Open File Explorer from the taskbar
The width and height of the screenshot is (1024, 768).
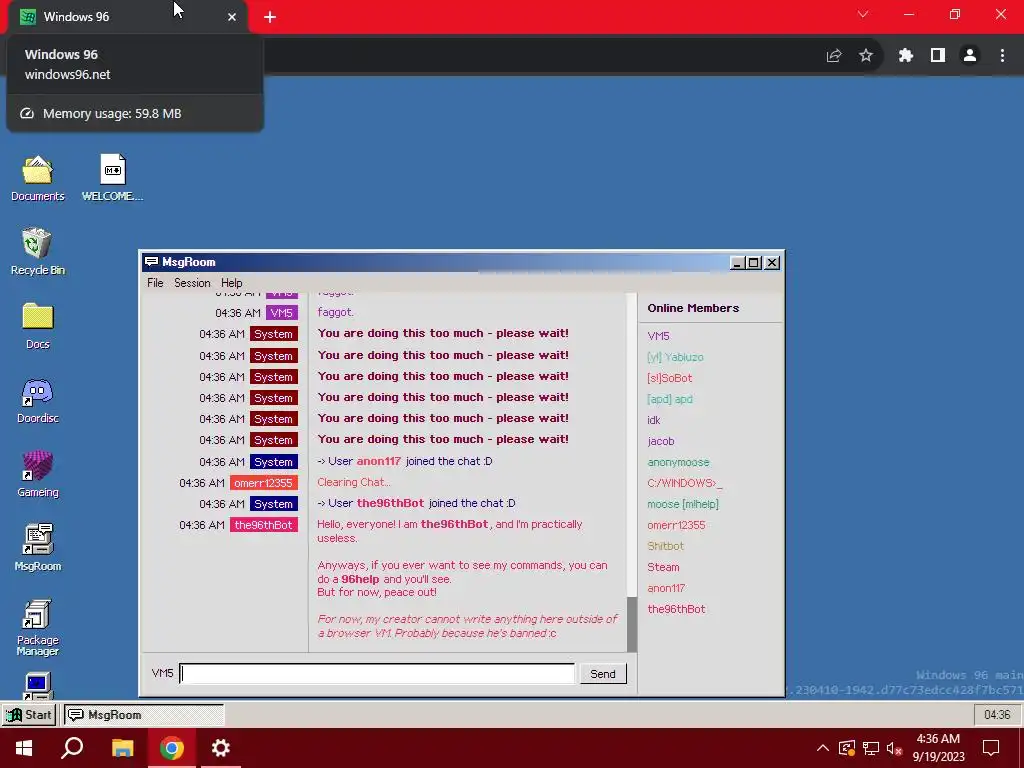click(122, 748)
